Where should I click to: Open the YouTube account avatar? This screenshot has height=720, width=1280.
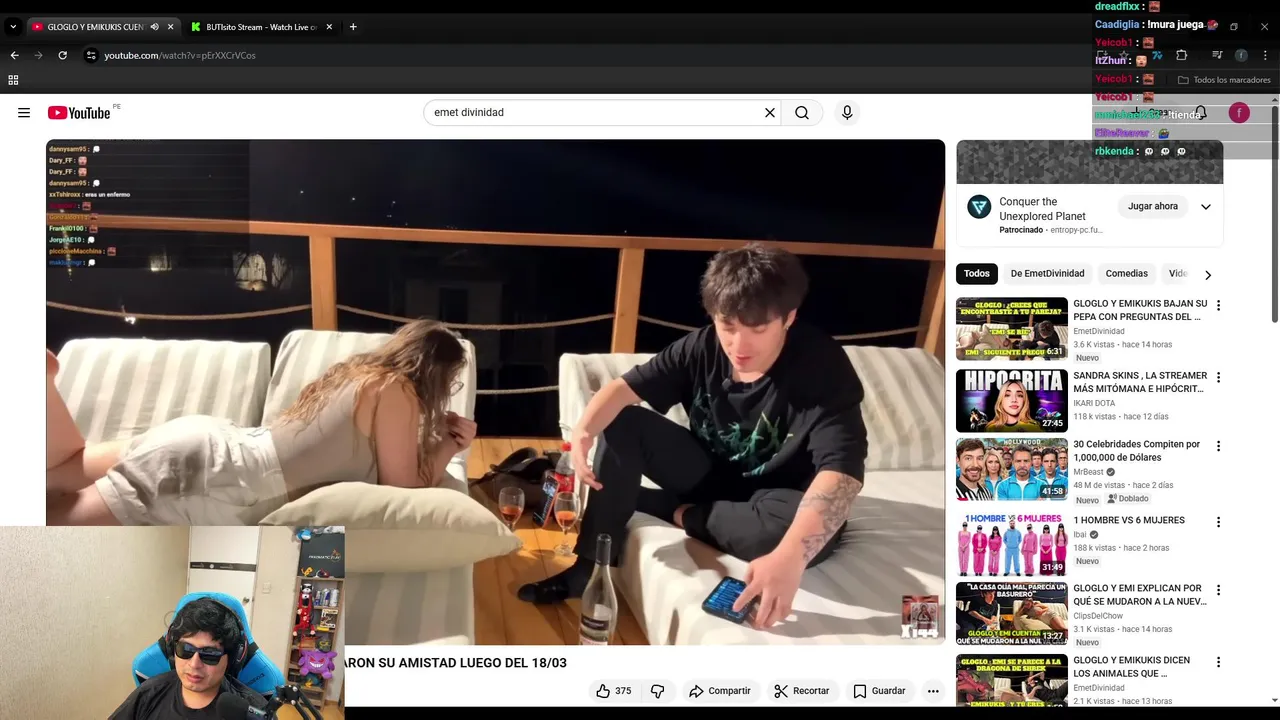pyautogui.click(x=1239, y=113)
